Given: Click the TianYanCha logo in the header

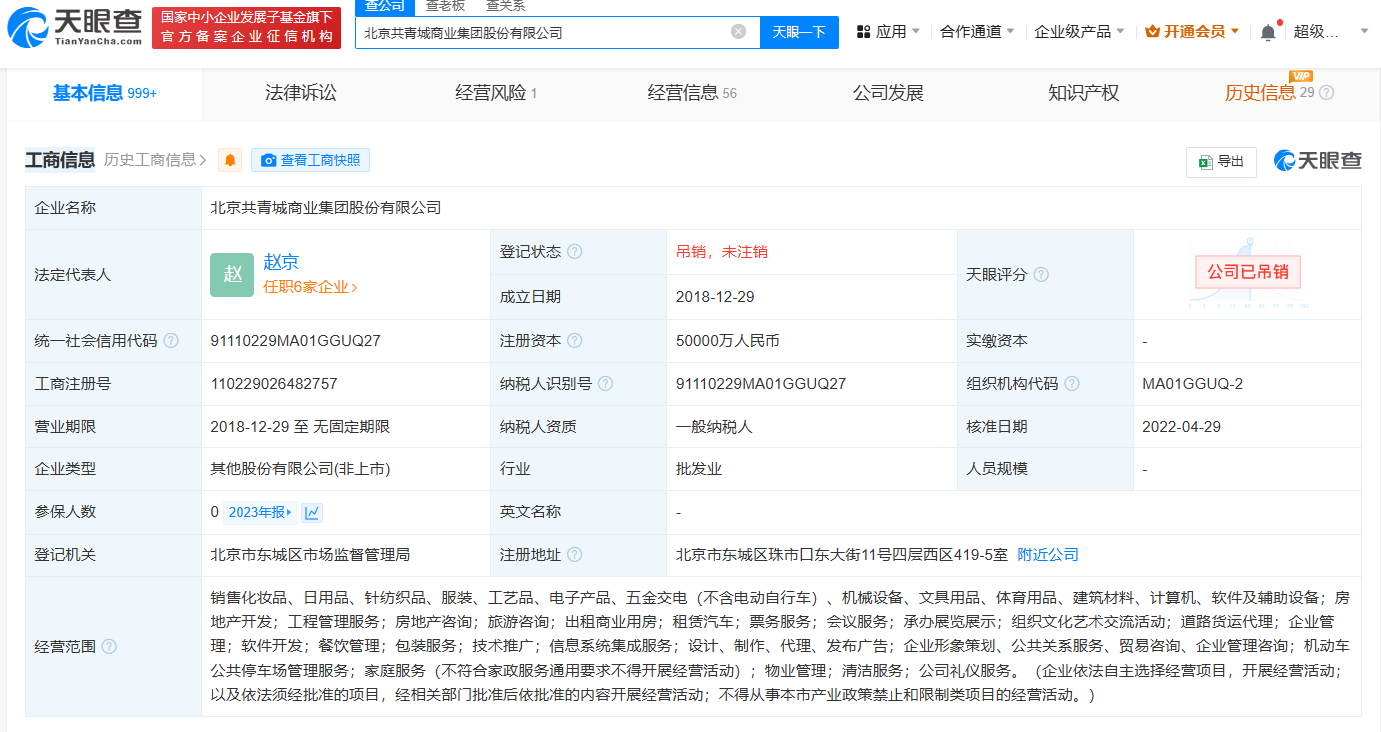Looking at the screenshot, I should pyautogui.click(x=73, y=28).
